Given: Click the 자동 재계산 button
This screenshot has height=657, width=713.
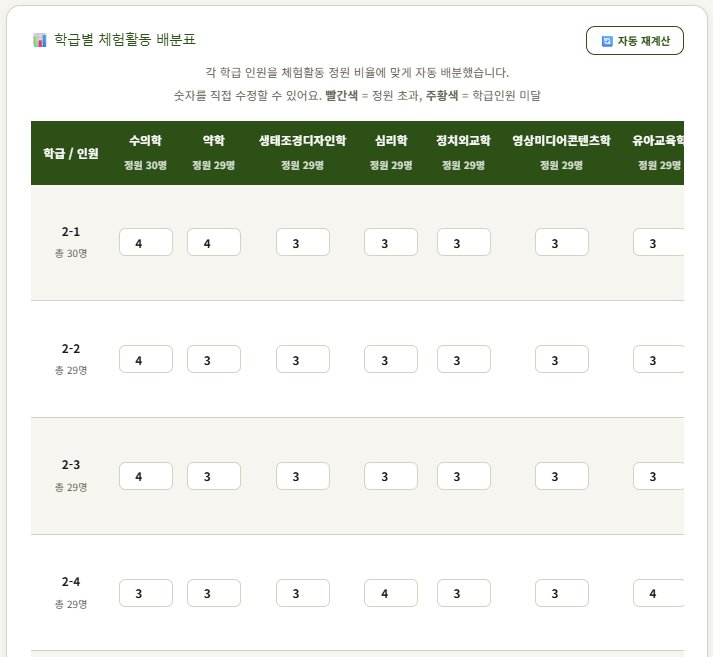Looking at the screenshot, I should click(634, 40).
